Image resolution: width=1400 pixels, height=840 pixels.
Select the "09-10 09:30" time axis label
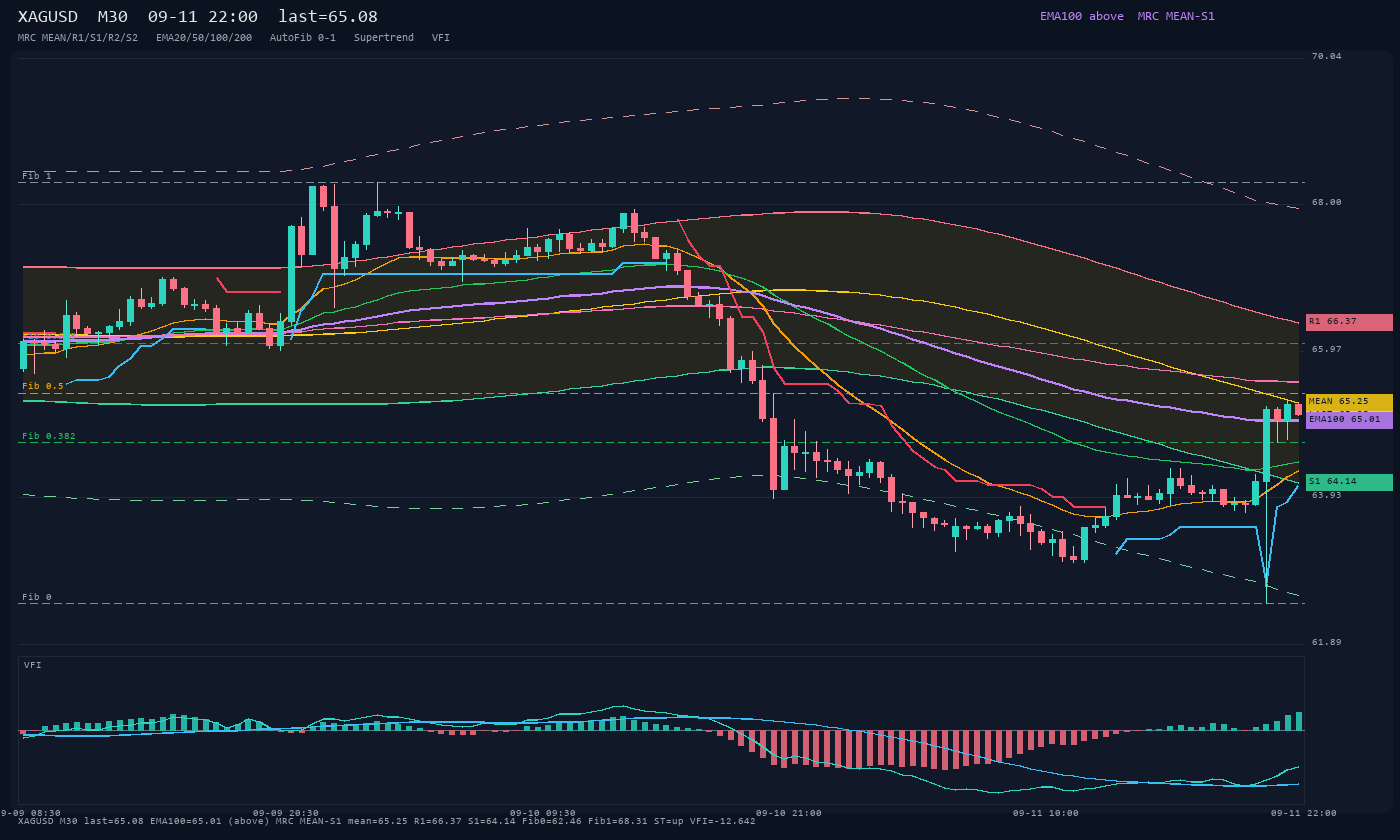point(543,813)
